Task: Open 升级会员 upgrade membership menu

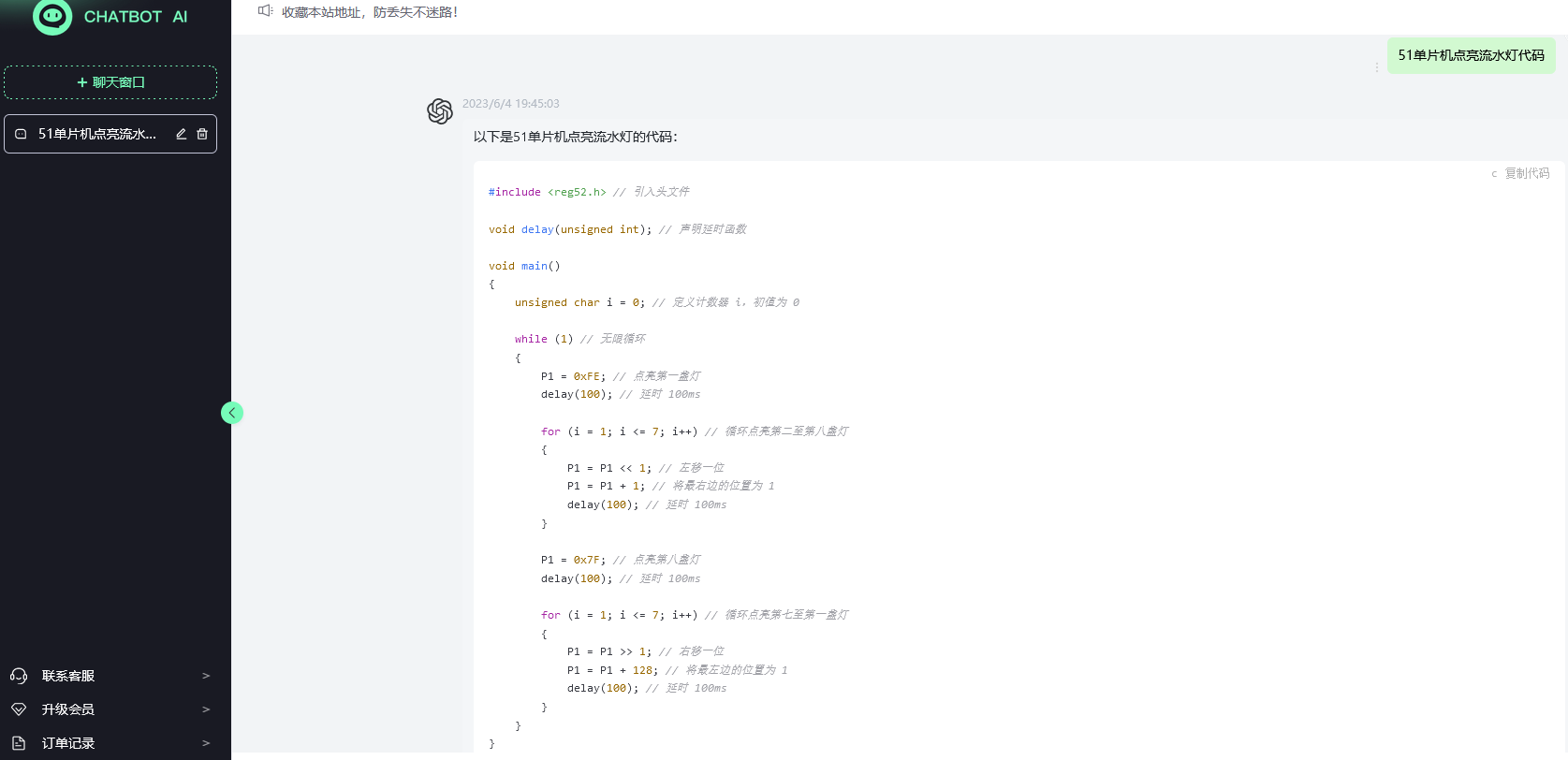Action: [x=110, y=709]
